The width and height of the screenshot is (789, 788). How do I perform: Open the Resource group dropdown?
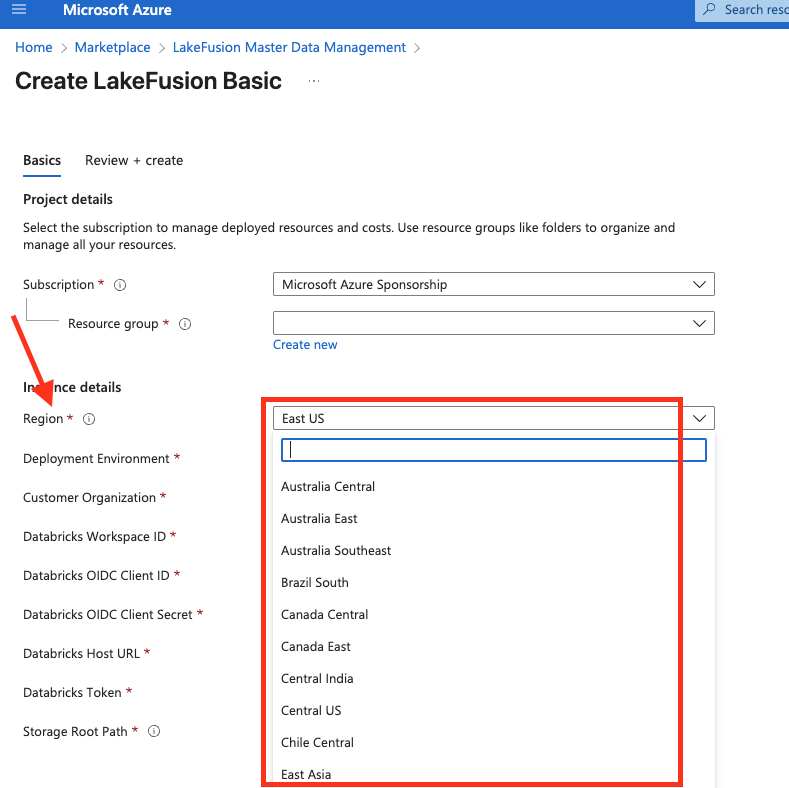(494, 323)
